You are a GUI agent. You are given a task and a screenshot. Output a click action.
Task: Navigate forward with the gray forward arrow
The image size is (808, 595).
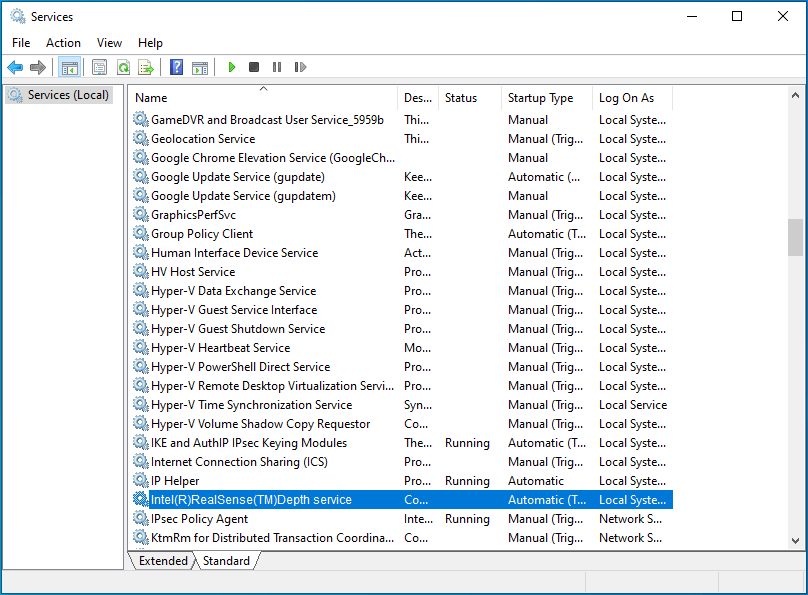38,67
